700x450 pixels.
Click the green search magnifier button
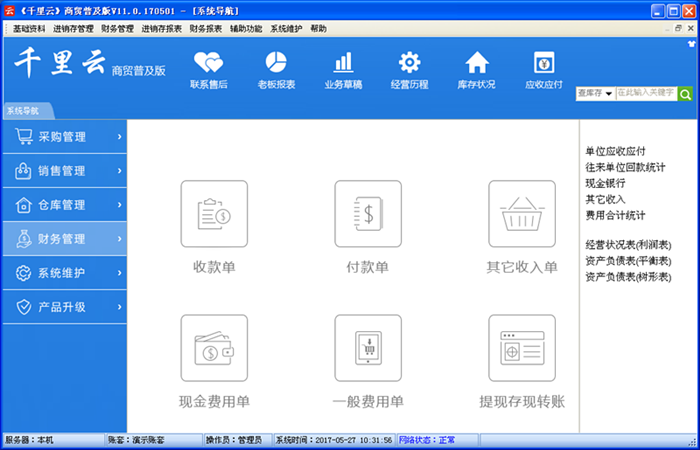(x=685, y=93)
